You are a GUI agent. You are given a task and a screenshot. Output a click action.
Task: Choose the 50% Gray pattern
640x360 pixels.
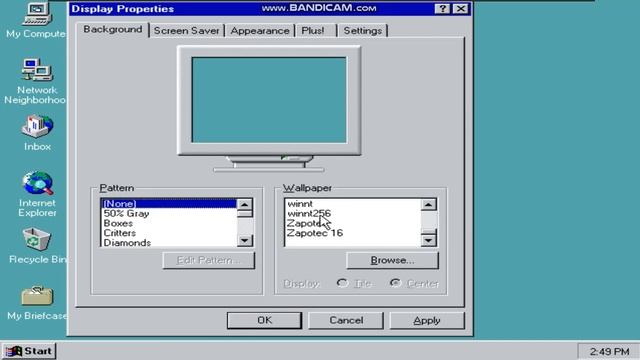point(169,213)
